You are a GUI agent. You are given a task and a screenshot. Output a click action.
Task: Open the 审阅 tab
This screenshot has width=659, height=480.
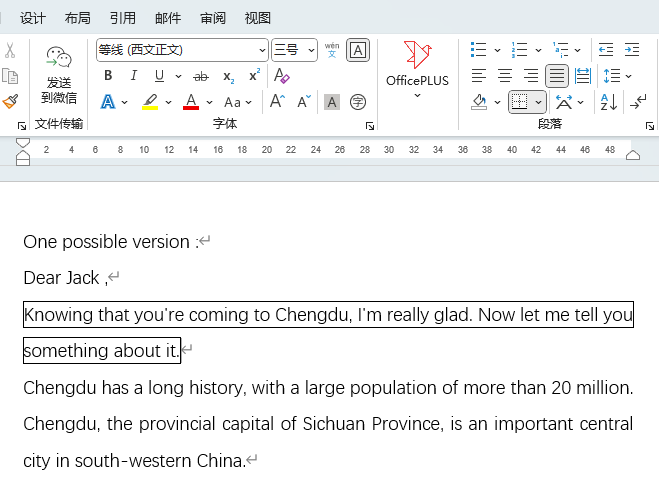tap(213, 18)
